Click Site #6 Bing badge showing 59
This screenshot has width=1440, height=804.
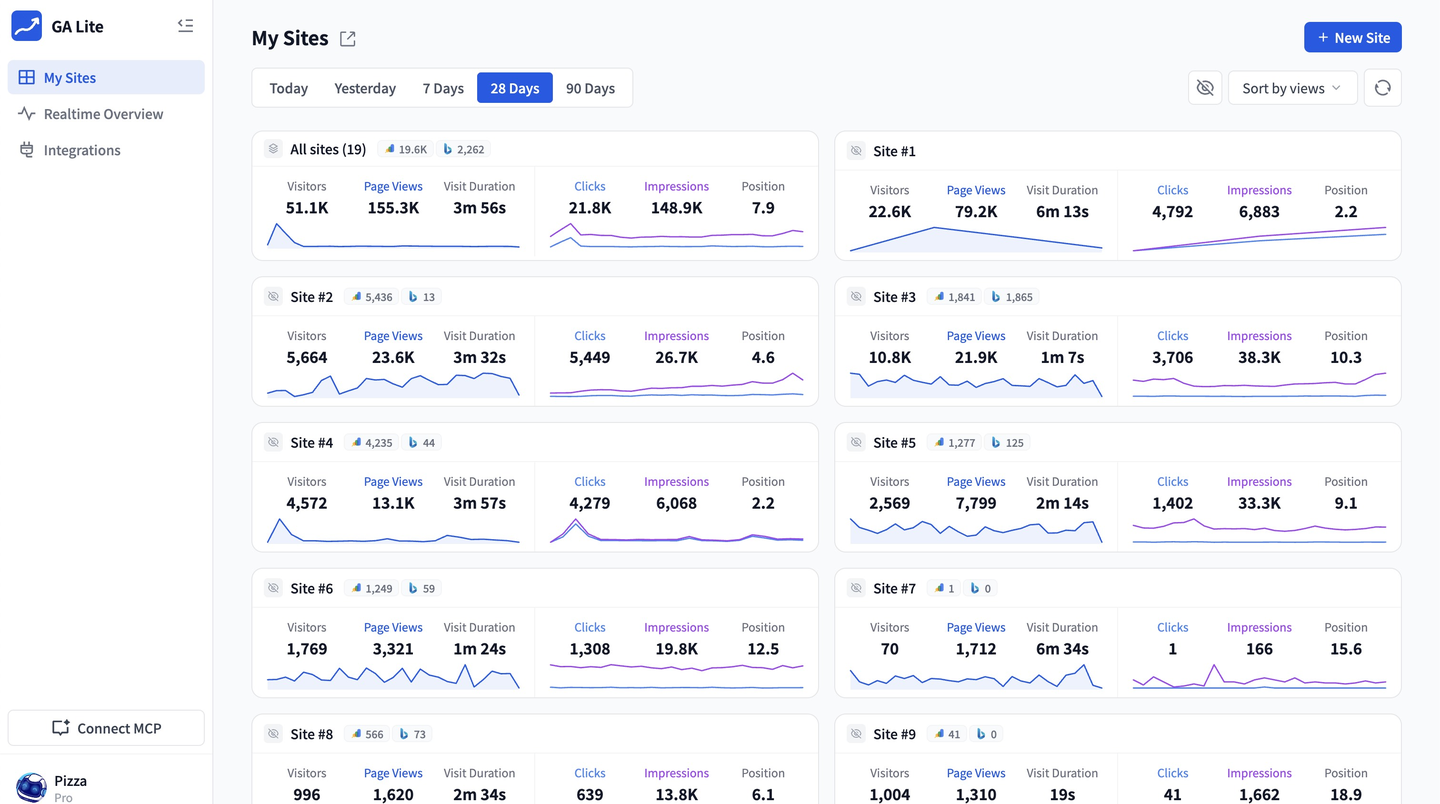point(421,588)
